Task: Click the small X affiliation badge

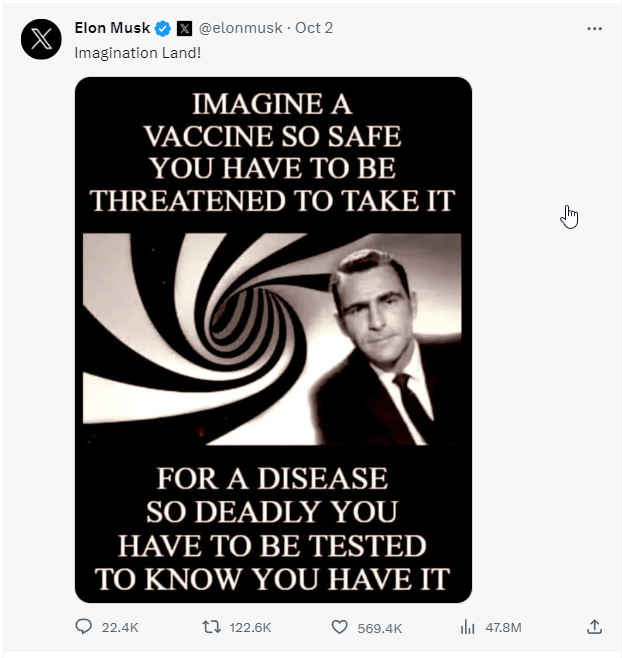Action: pos(184,28)
